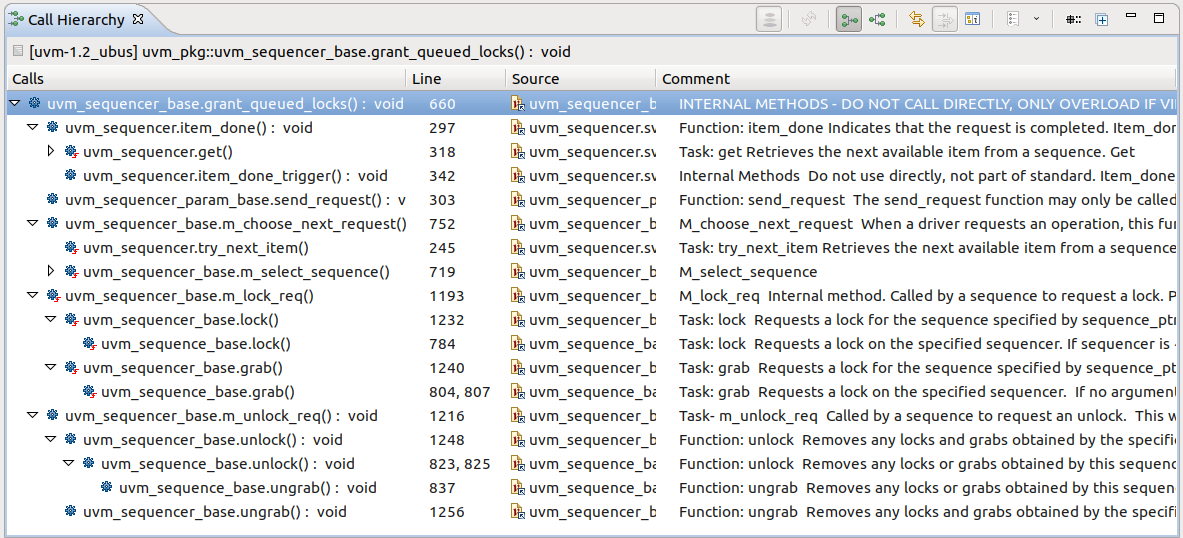This screenshot has width=1183, height=538.
Task: Select uvm_sequencer.try_next_item() entry
Action: 195,248
